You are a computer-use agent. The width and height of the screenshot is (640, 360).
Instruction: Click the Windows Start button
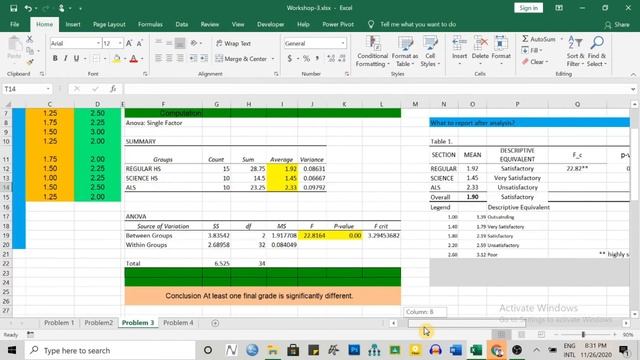click(x=12, y=350)
